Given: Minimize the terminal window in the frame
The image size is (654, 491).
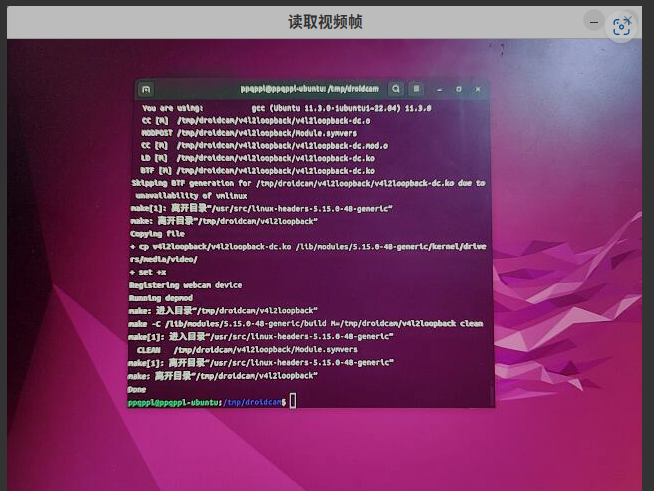Looking at the screenshot, I should pos(439,89).
